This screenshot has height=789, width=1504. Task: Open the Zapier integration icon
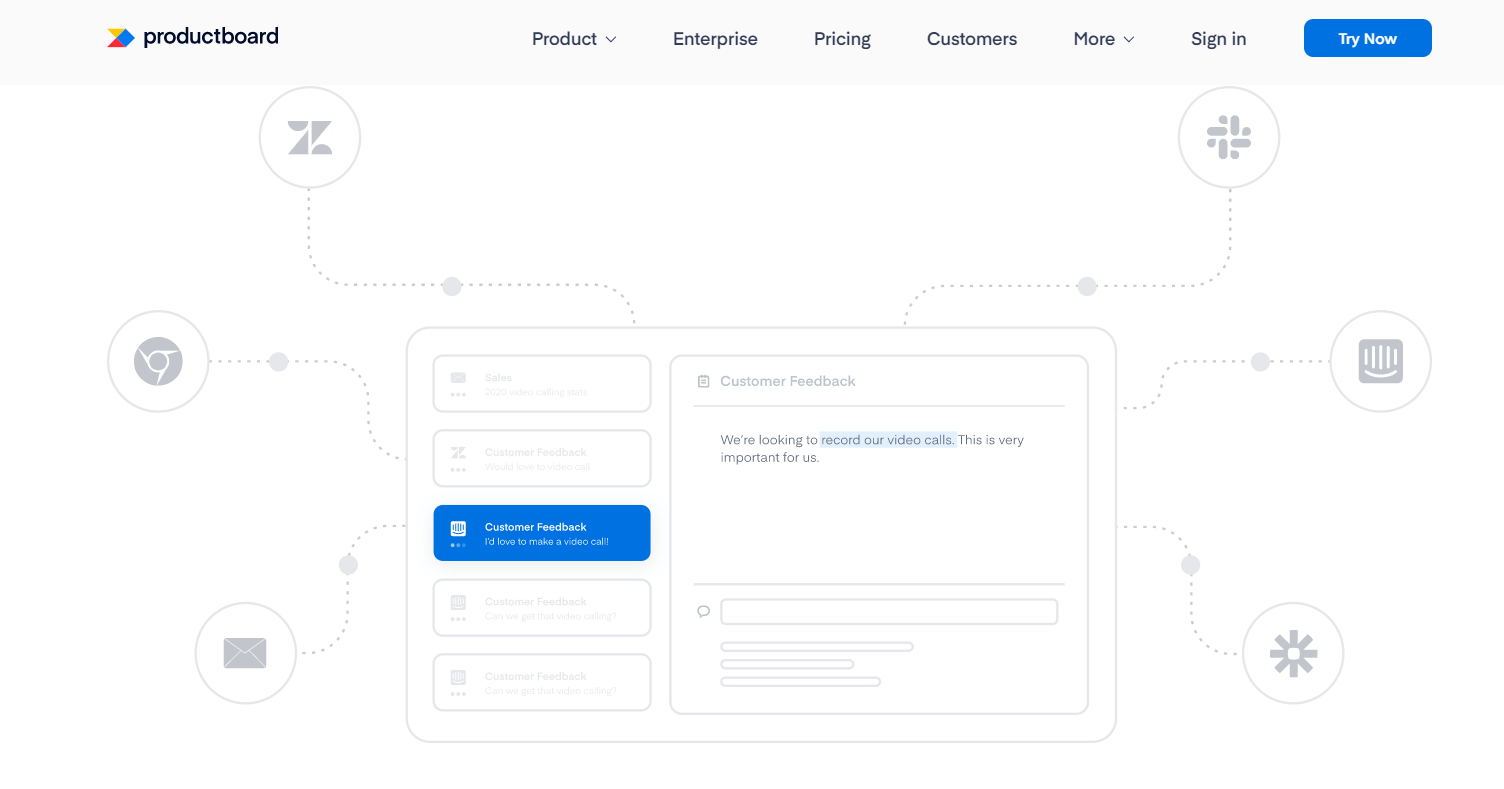1294,653
